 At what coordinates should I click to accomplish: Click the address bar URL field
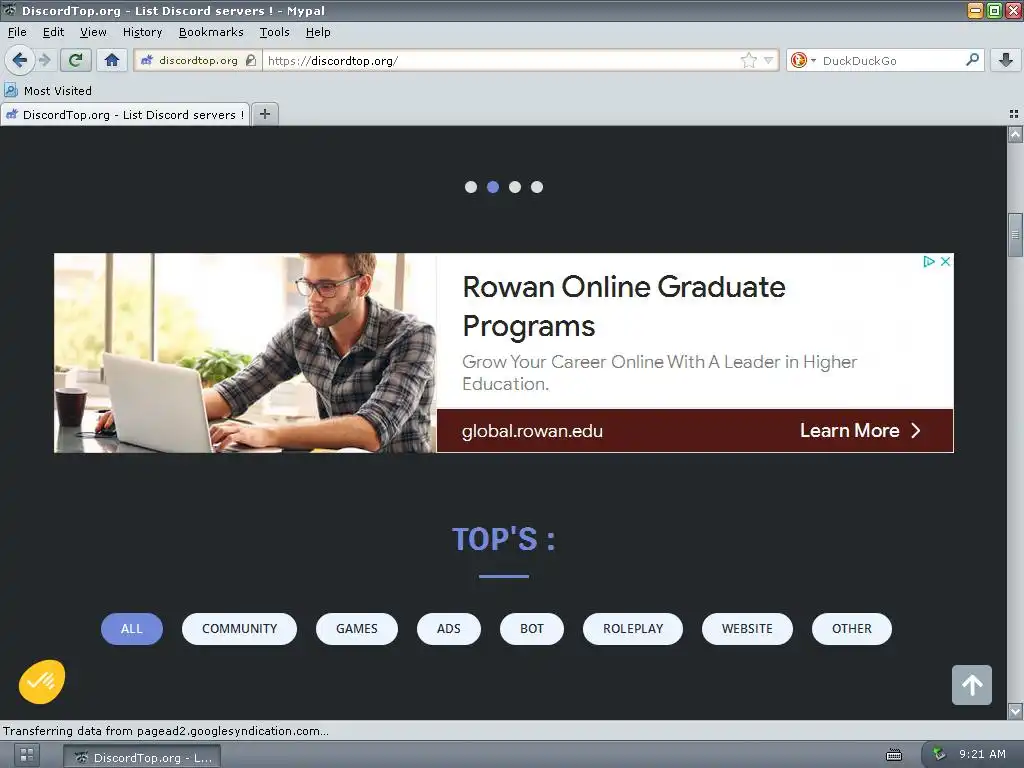click(x=500, y=61)
